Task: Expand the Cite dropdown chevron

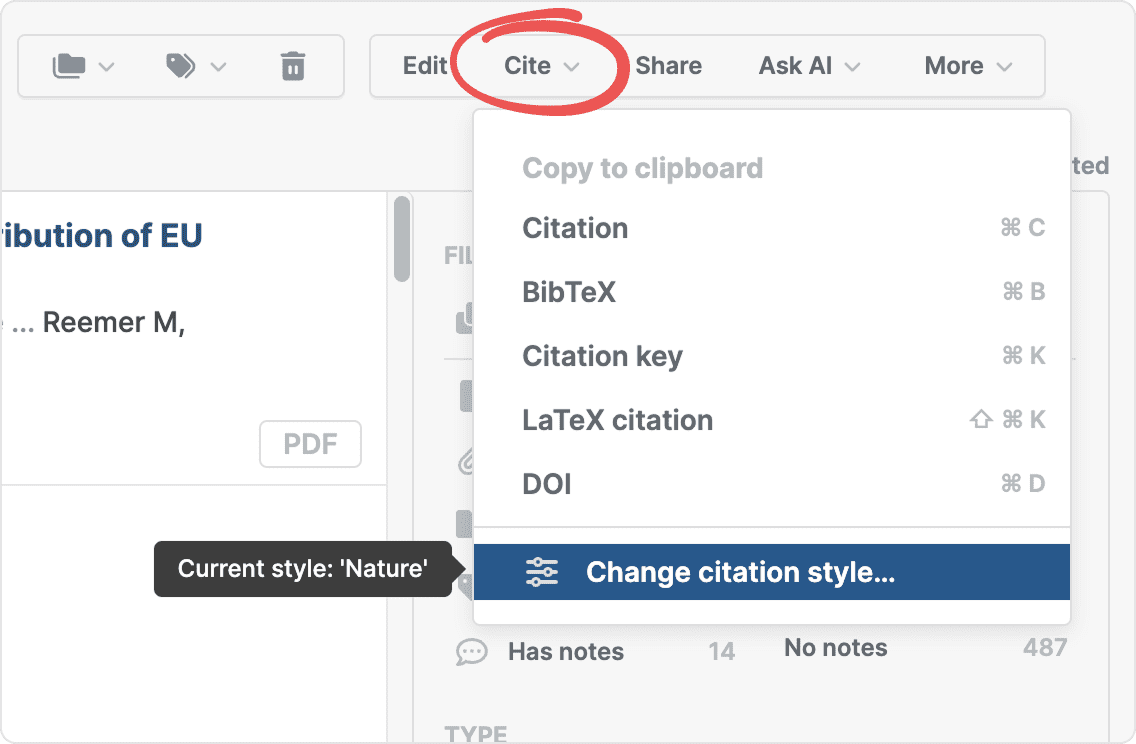Action: [x=572, y=67]
